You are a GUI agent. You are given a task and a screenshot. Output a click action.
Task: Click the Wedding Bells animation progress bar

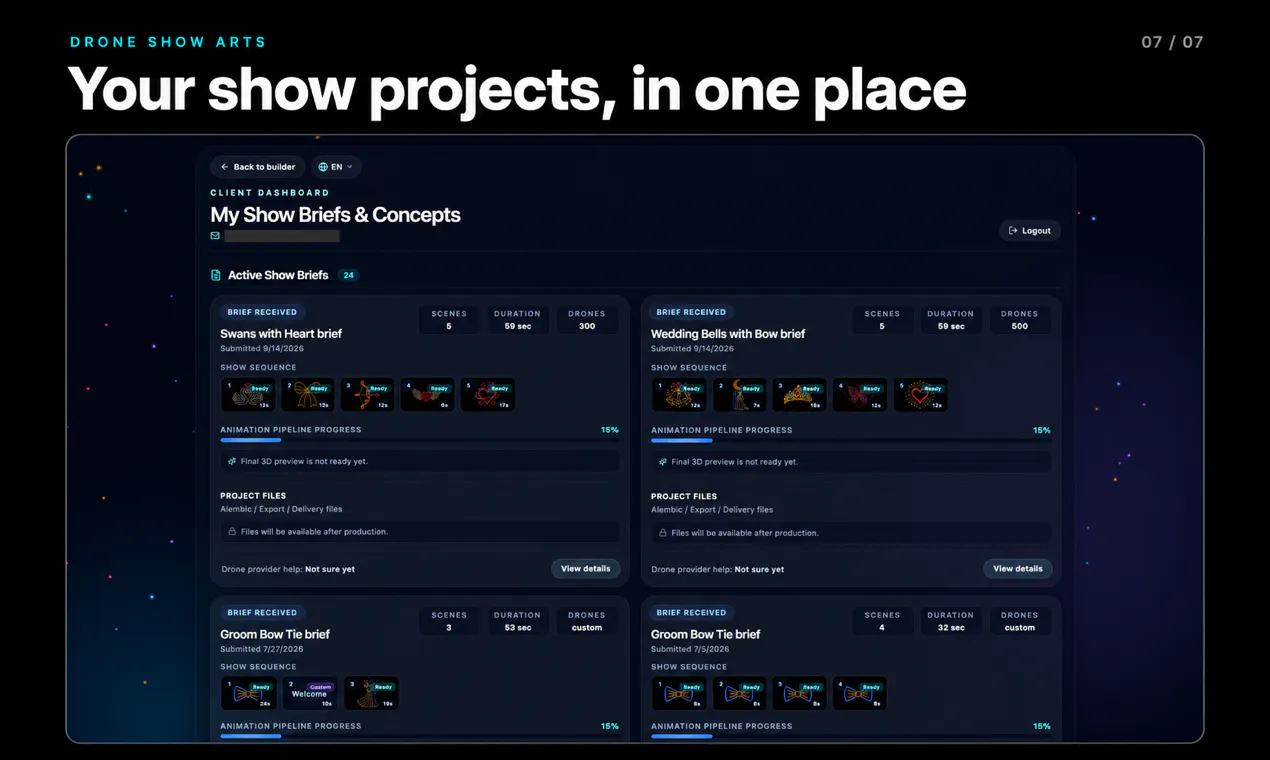pos(851,440)
